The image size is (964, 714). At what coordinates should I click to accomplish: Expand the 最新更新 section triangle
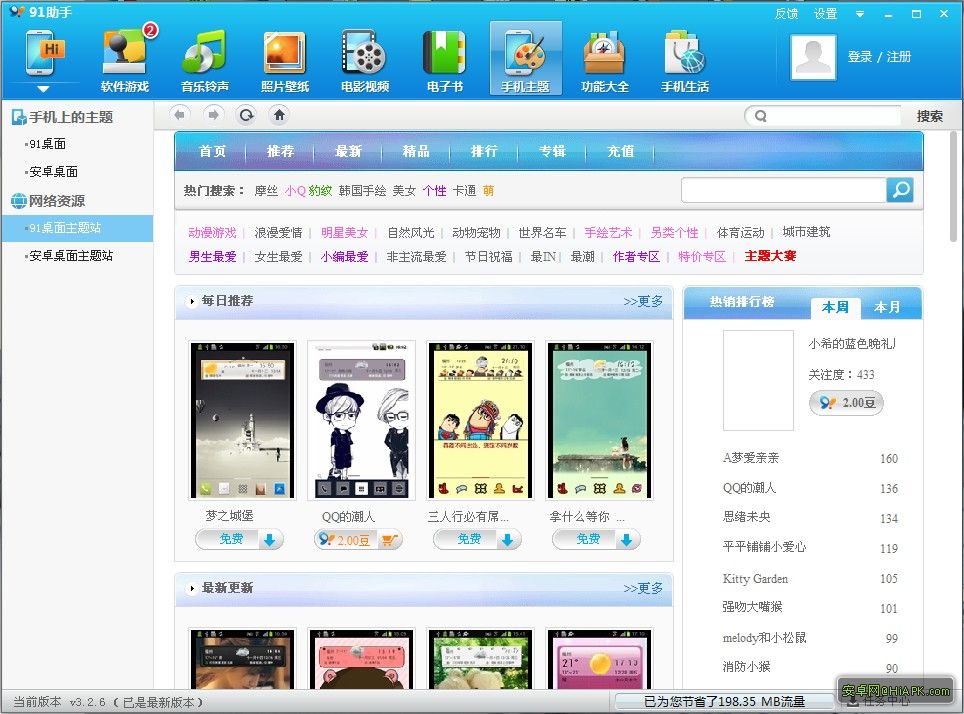click(x=192, y=589)
